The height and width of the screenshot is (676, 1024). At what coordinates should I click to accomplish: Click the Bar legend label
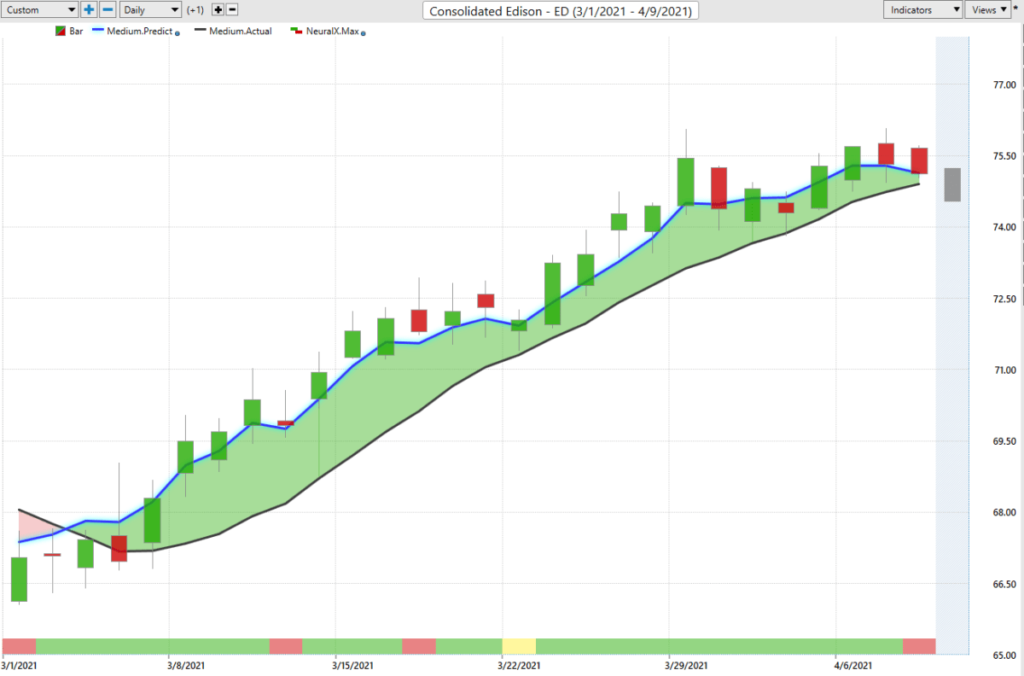(x=76, y=31)
